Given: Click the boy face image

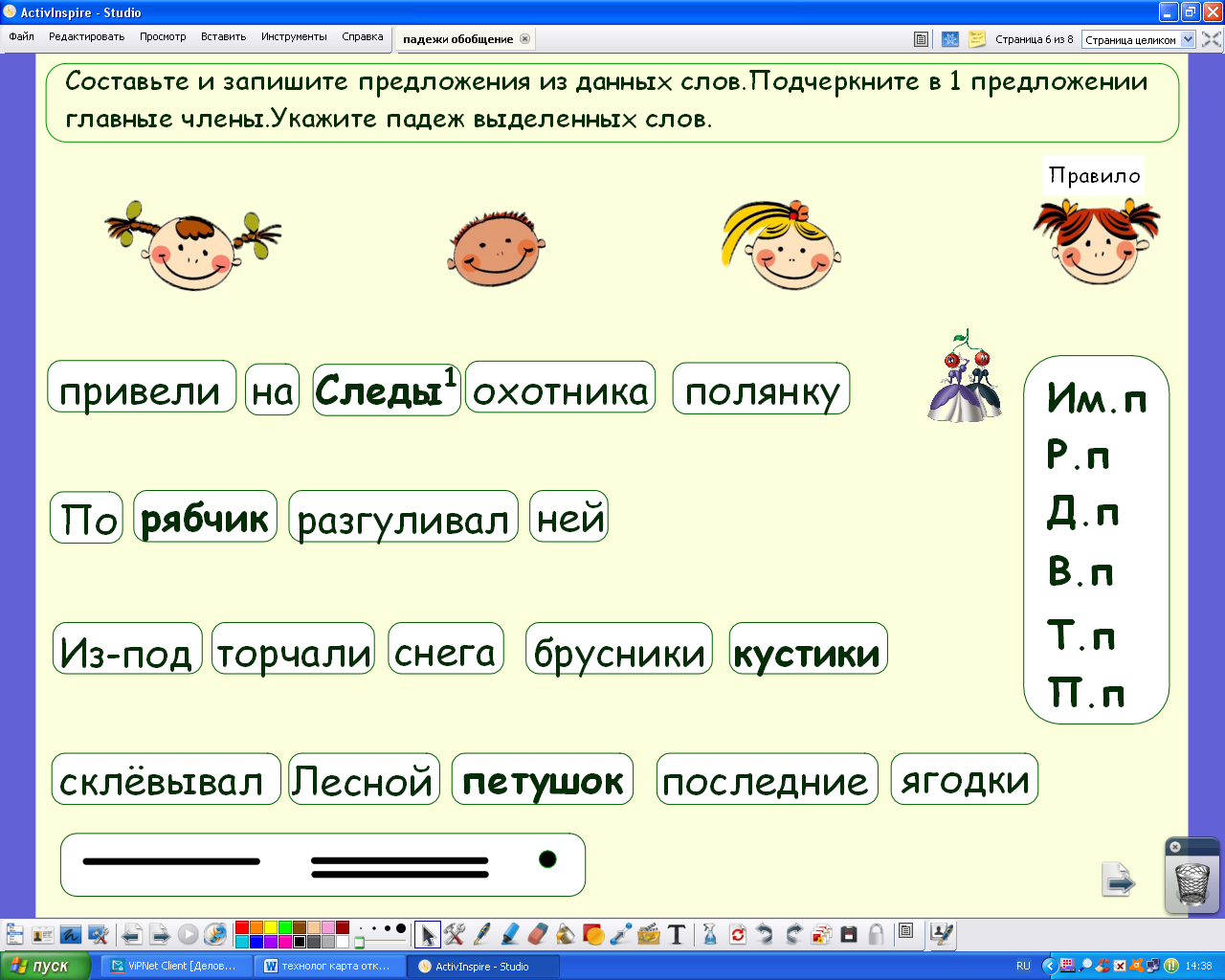Looking at the screenshot, I should pos(496,248).
